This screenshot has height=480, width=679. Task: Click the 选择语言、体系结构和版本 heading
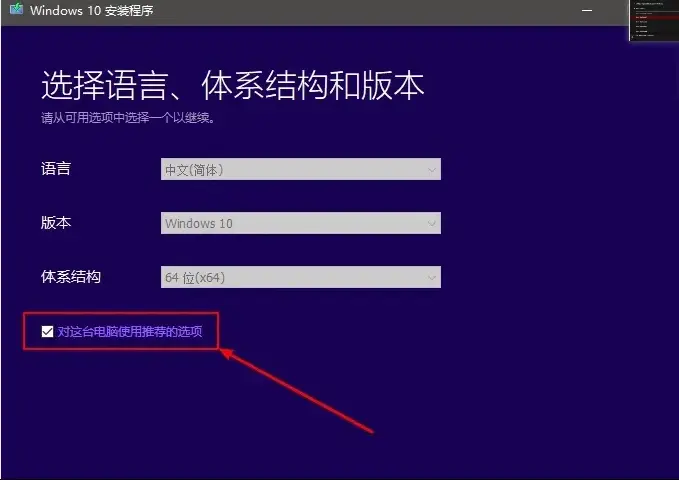click(x=232, y=86)
